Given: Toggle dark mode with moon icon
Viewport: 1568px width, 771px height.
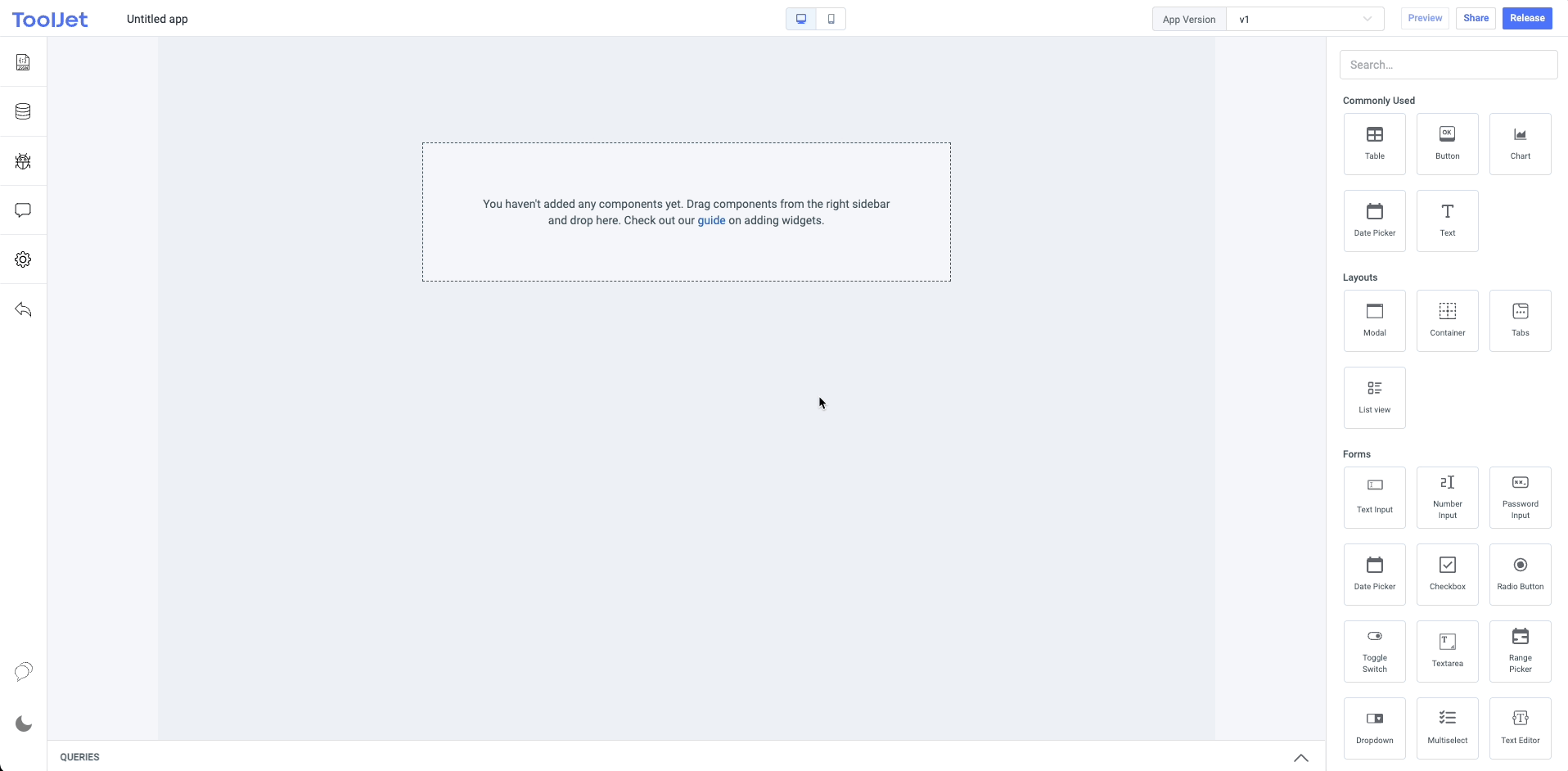Looking at the screenshot, I should [x=24, y=724].
